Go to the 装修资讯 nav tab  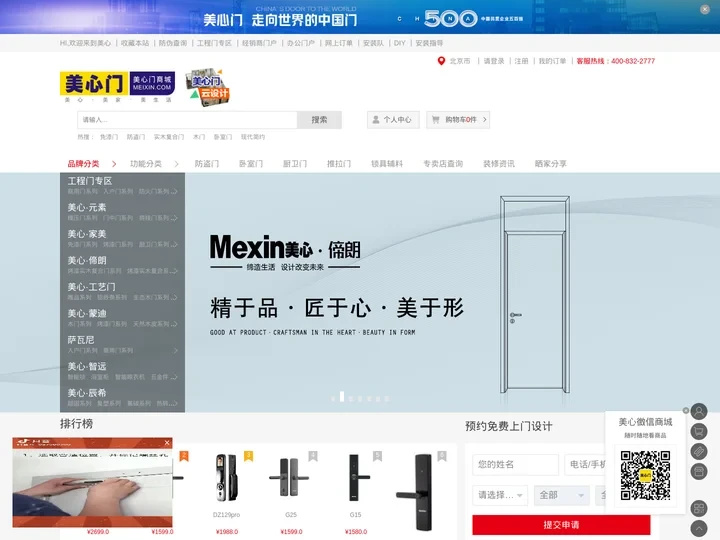pos(499,164)
